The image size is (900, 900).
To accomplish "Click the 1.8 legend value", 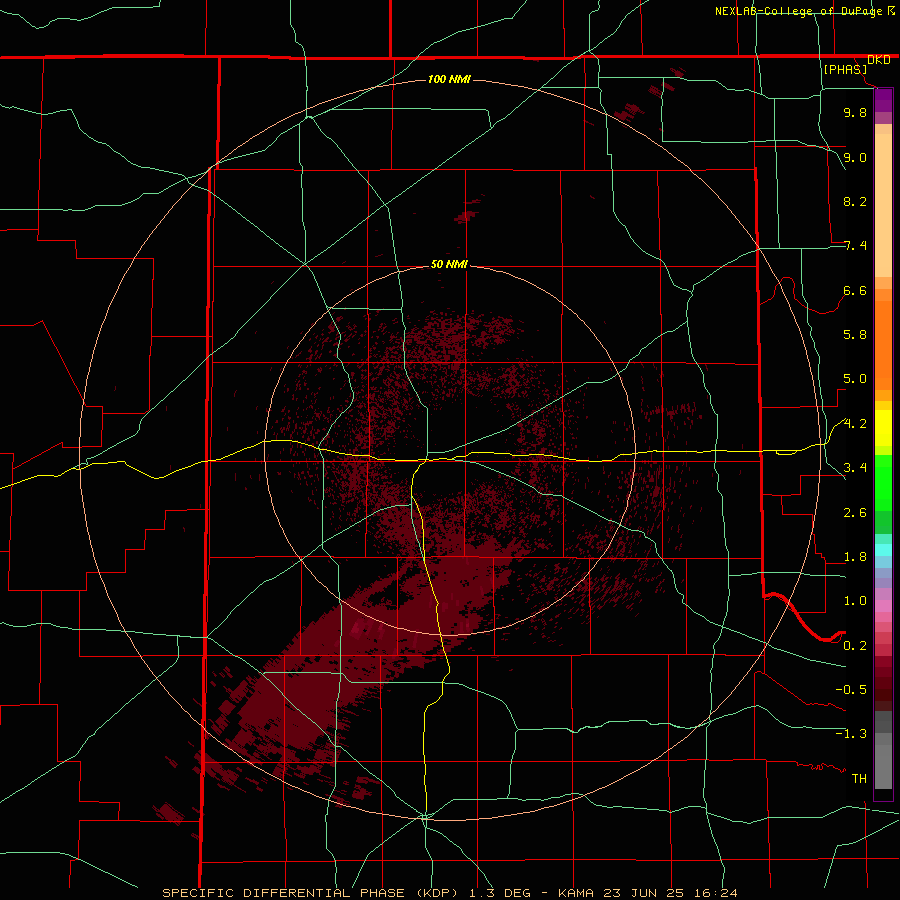I will [x=855, y=557].
